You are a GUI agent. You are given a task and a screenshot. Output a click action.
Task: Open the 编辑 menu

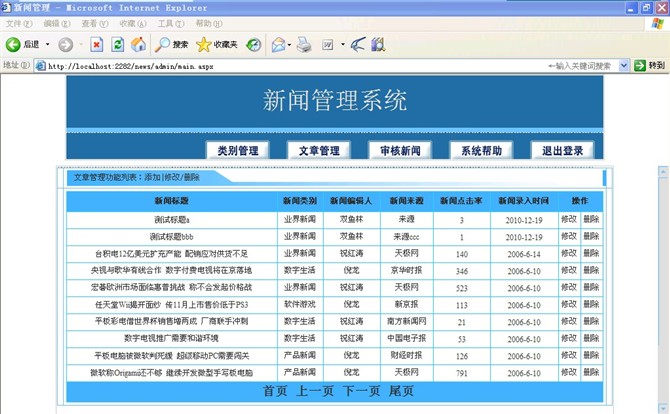click(57, 23)
